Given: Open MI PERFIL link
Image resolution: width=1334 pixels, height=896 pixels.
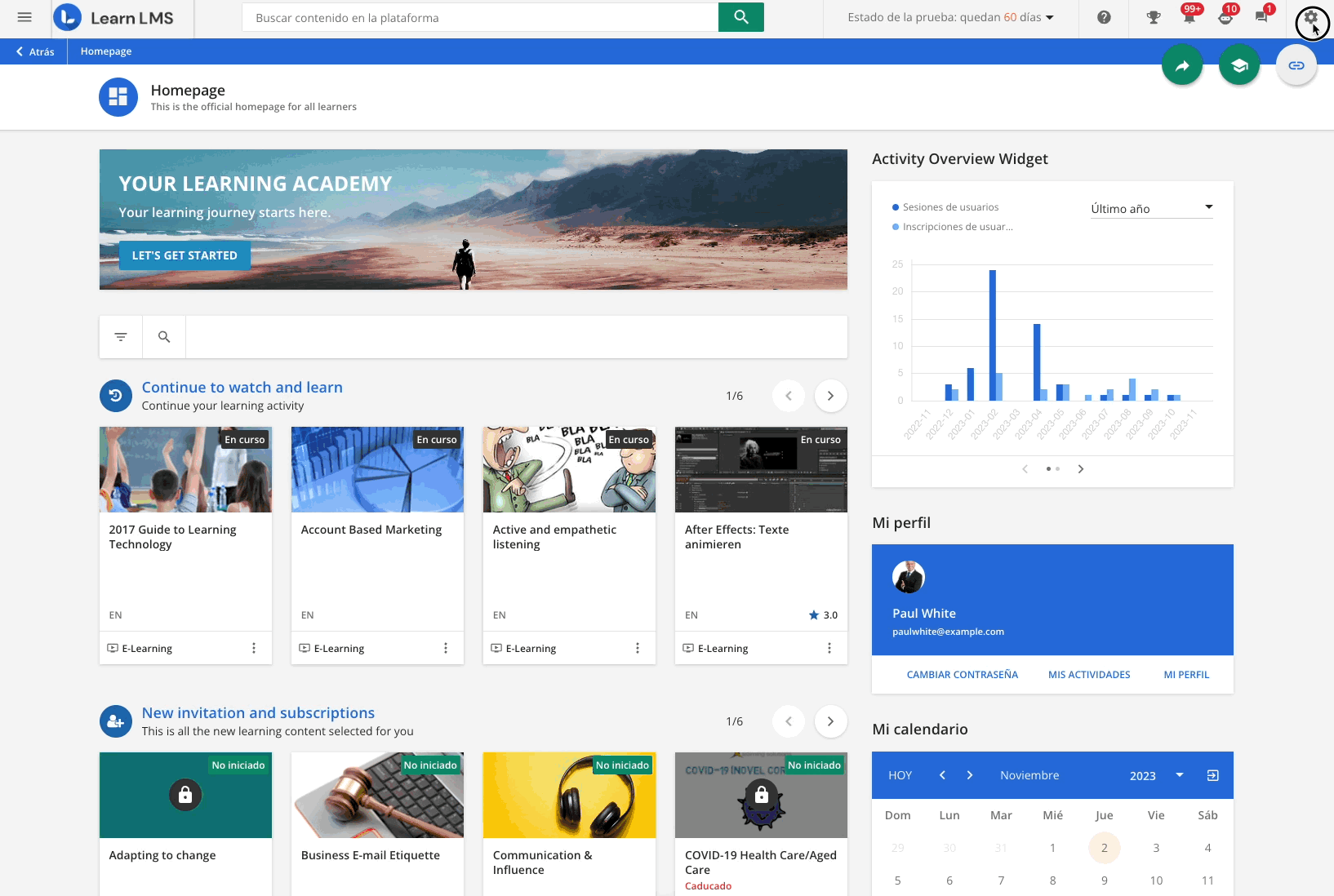Looking at the screenshot, I should point(1186,675).
